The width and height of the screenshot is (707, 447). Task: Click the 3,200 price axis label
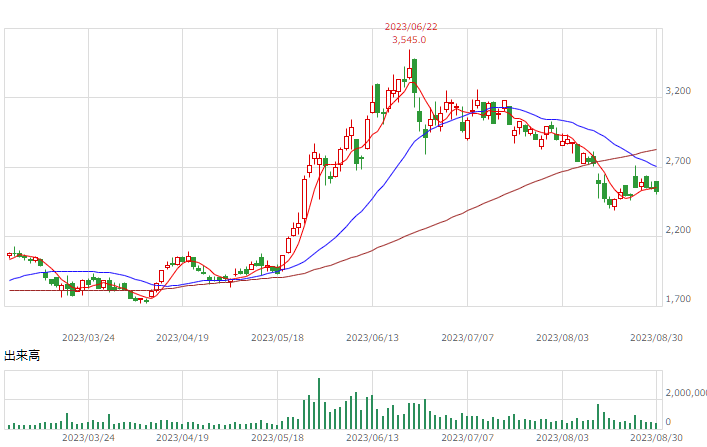[678, 91]
